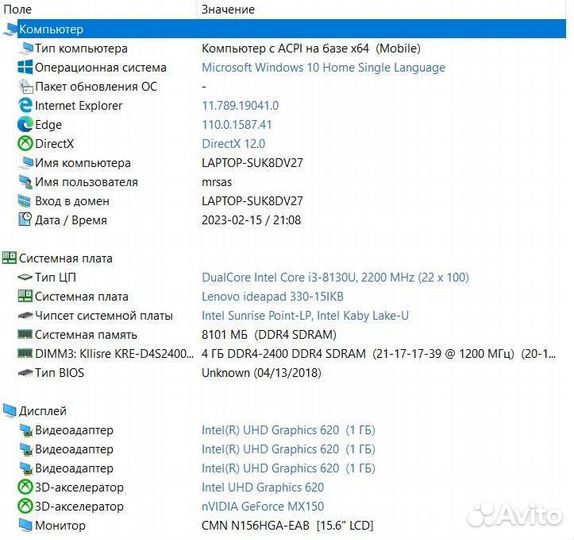574x540 pixels.
Task: Select the Чипсет системной платы field label
Action: coord(104,316)
